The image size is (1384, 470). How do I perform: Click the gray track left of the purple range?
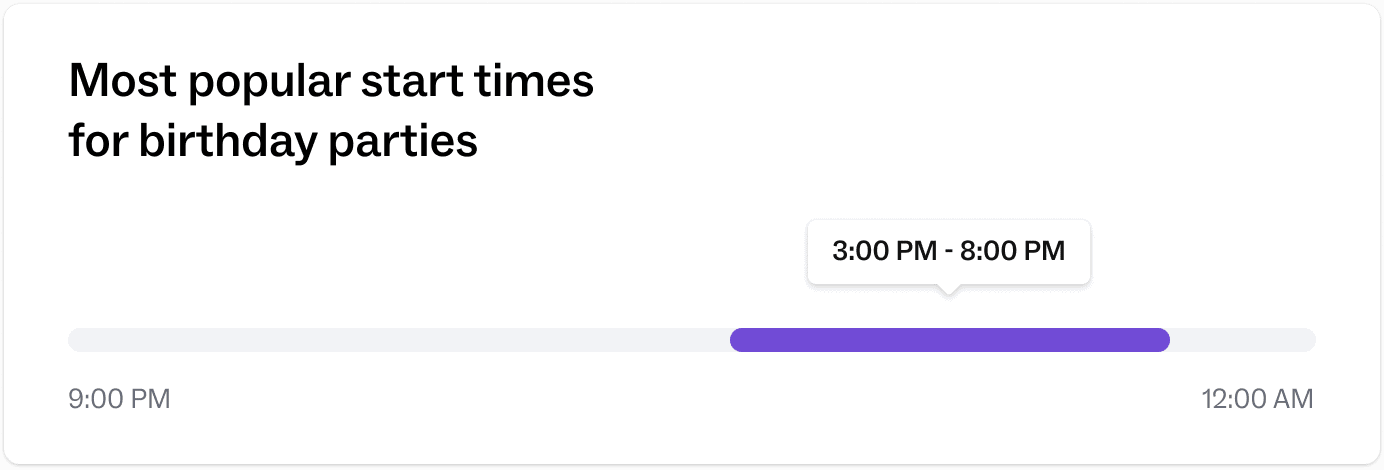[400, 340]
